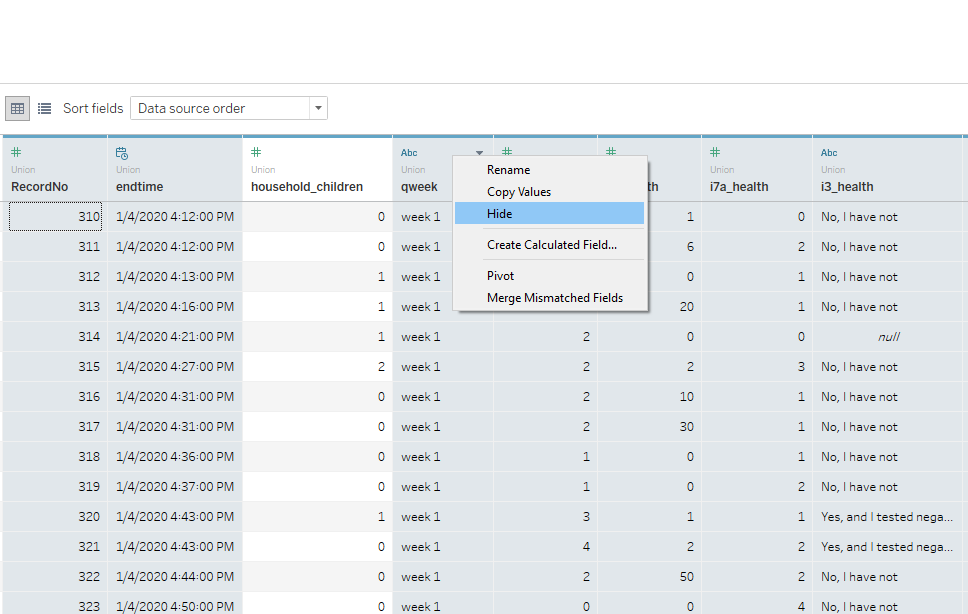This screenshot has height=614, width=968.
Task: Click the null cell in i3_health
Action: point(888,337)
